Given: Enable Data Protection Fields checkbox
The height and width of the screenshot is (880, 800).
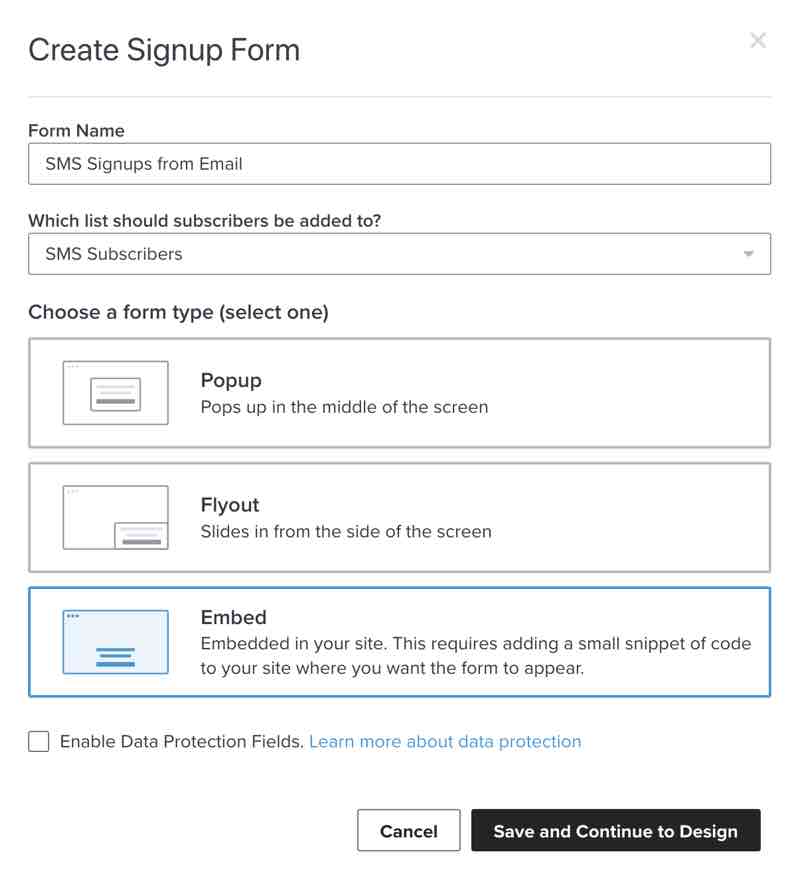Looking at the screenshot, I should pos(38,741).
